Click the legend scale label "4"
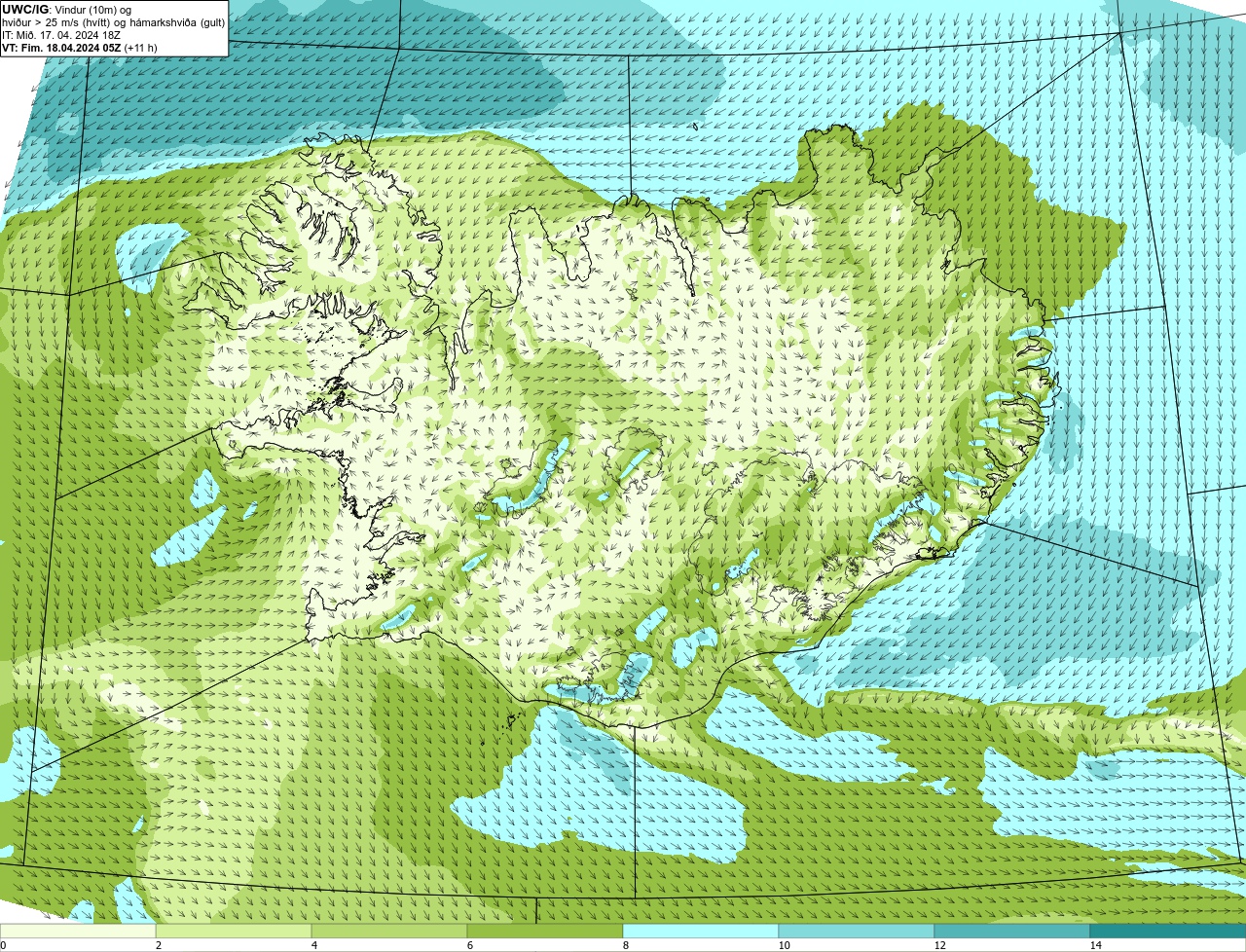 coord(313,945)
